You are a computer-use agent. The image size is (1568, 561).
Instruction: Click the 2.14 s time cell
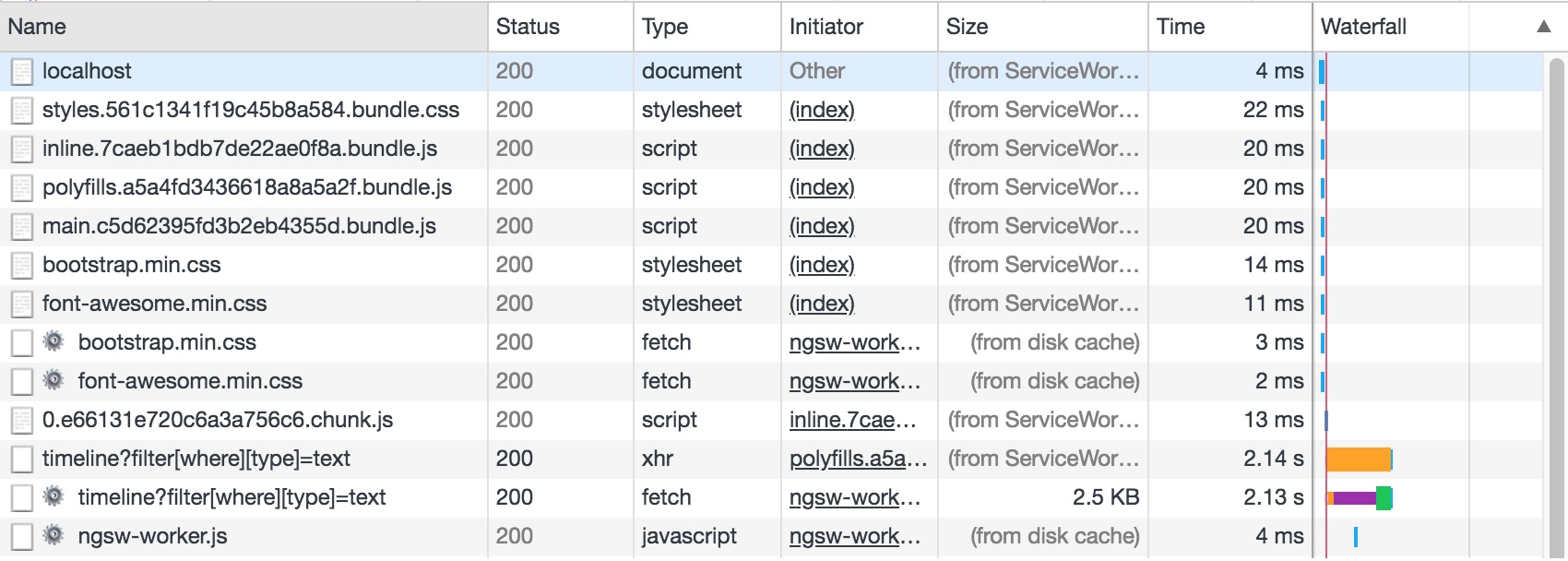1273,459
